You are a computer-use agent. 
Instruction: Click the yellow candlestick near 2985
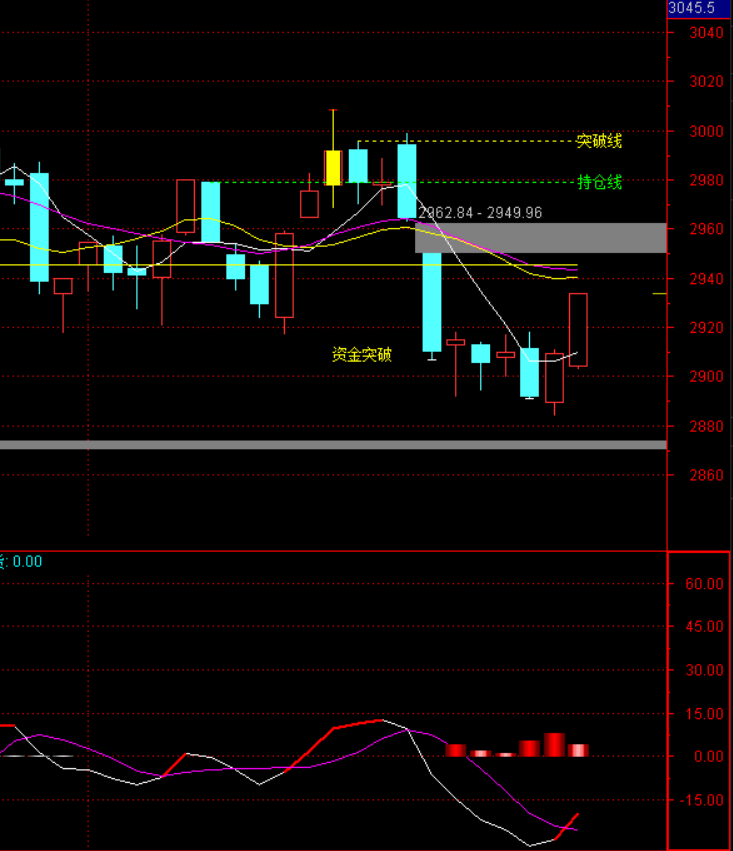click(332, 167)
